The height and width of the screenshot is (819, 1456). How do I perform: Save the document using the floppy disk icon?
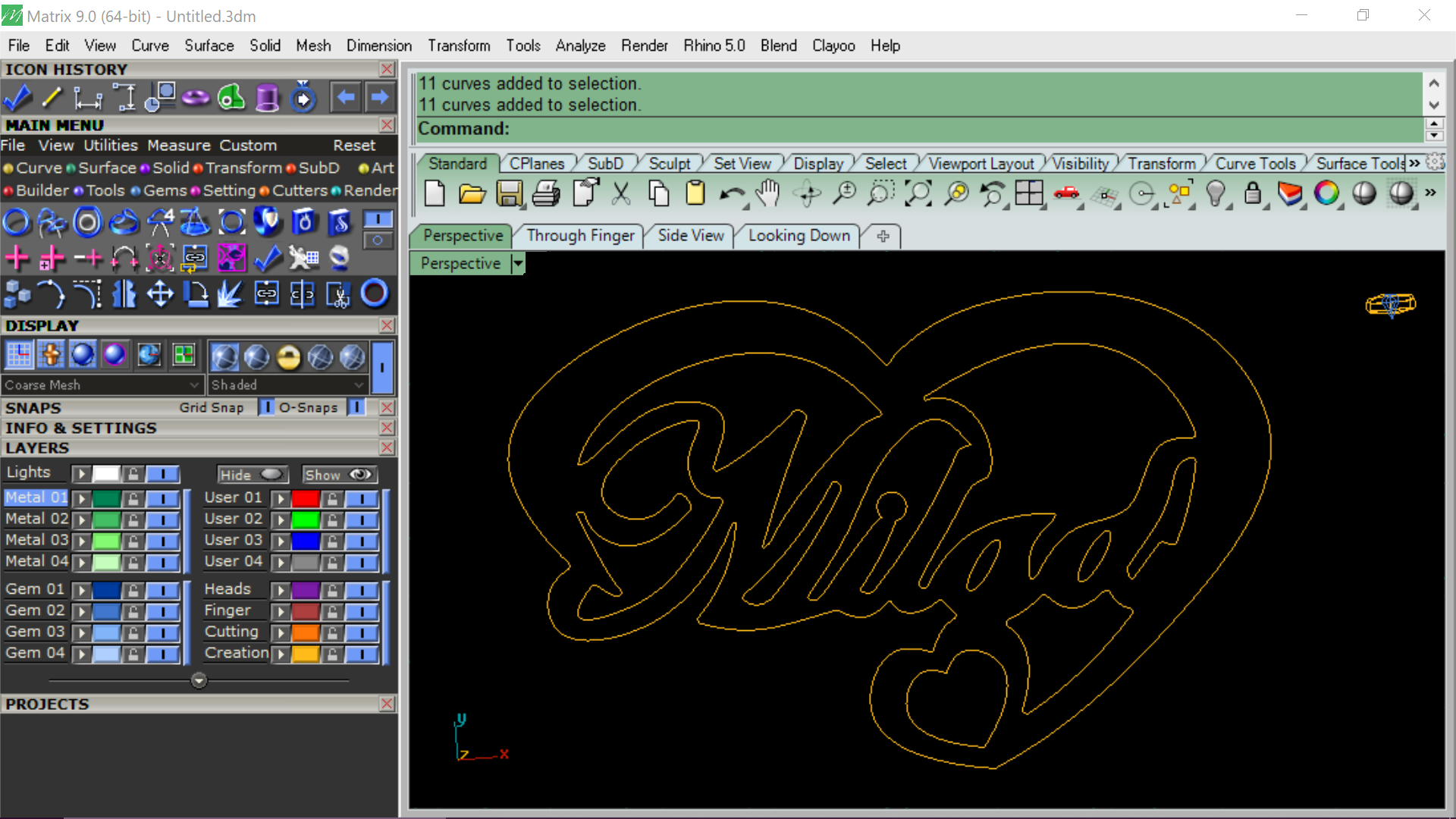[509, 194]
